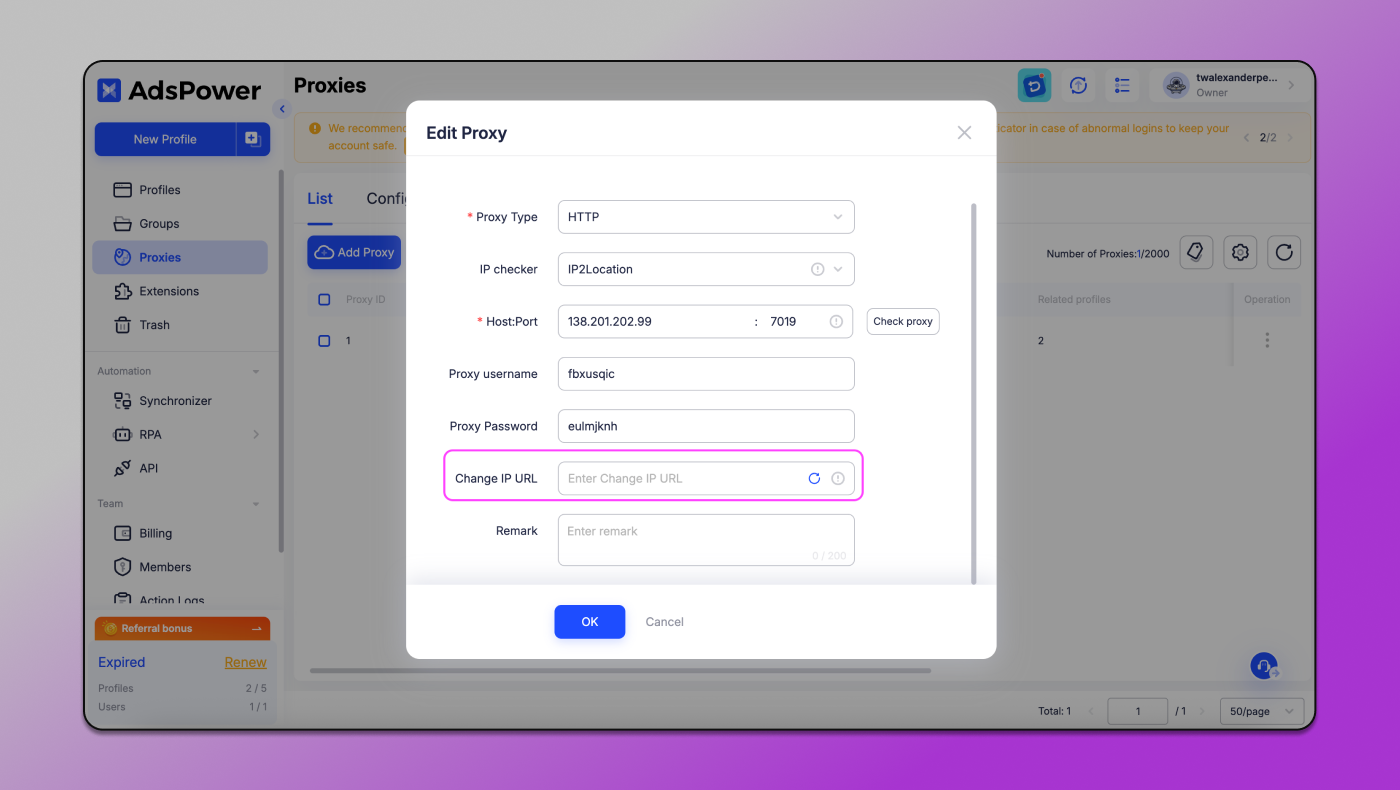The image size is (1400, 790).
Task: Open the 50/page pagination dropdown
Action: point(1261,711)
